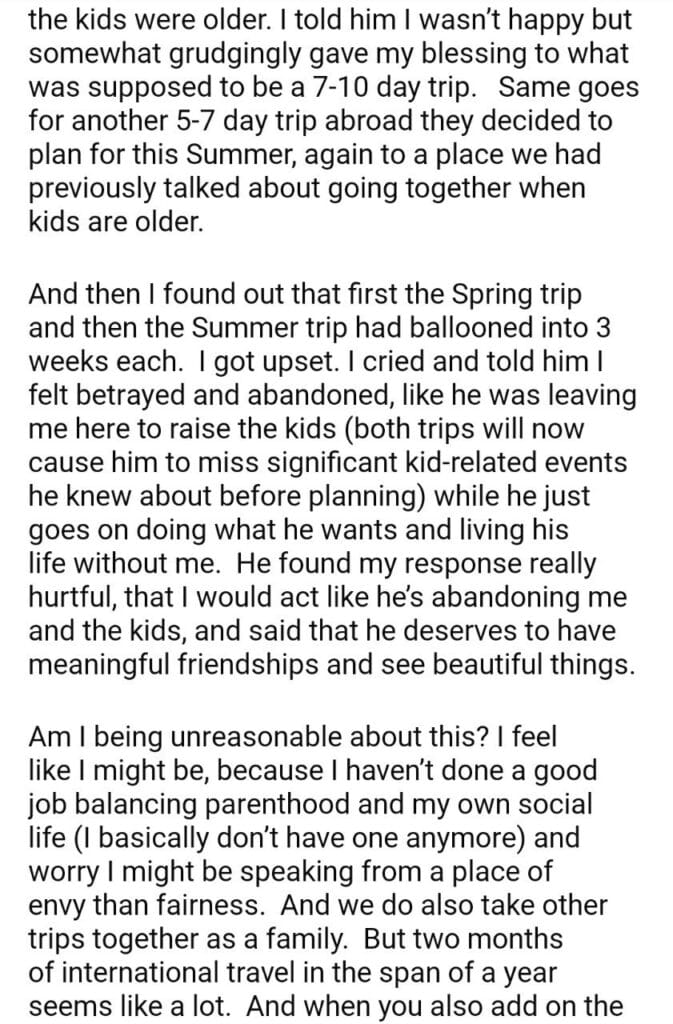
Task: Click the line "kids are older."
Action: coord(116,220)
